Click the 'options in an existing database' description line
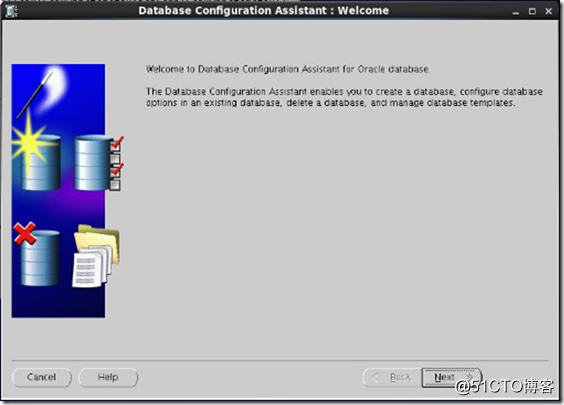Viewport: 564px width, 405px height. click(330, 103)
